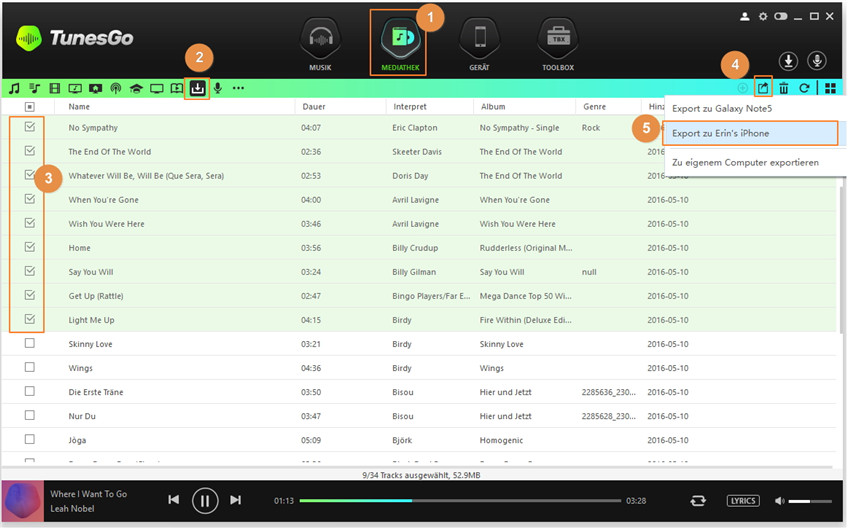Open the Toolbox tab

tap(557, 45)
